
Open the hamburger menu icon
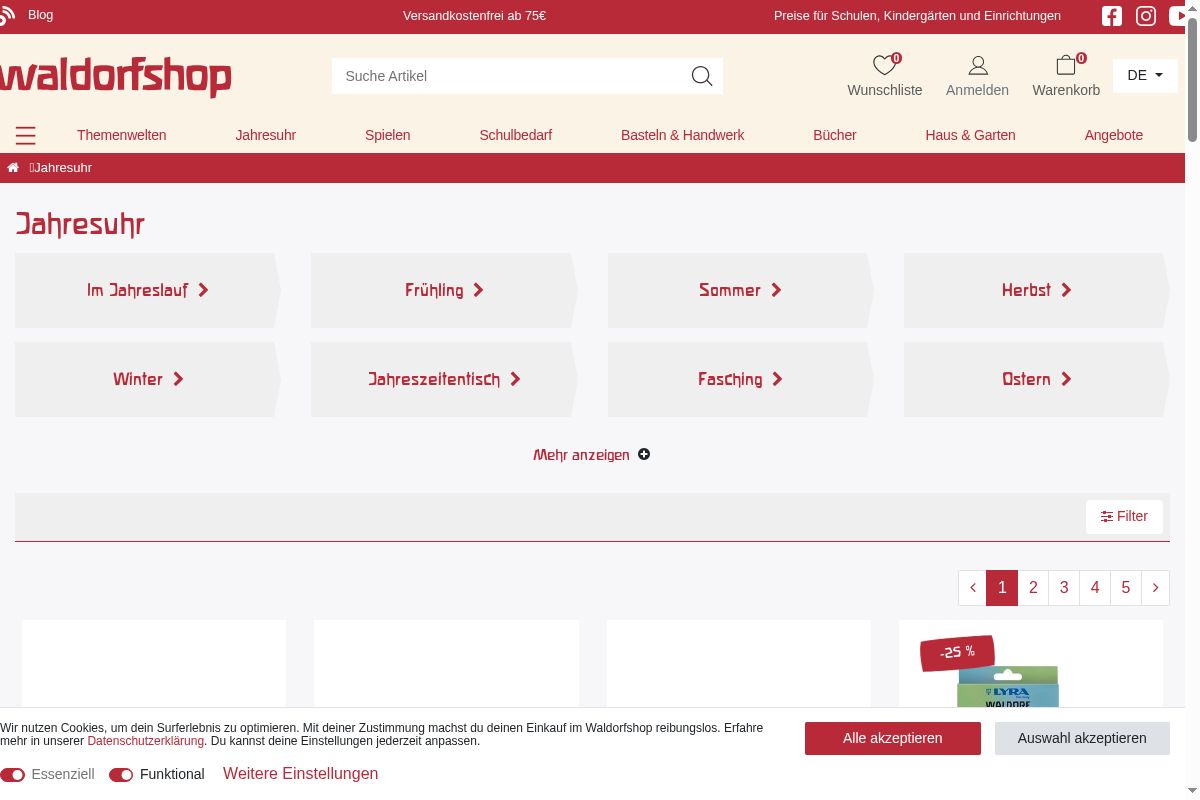tap(26, 136)
